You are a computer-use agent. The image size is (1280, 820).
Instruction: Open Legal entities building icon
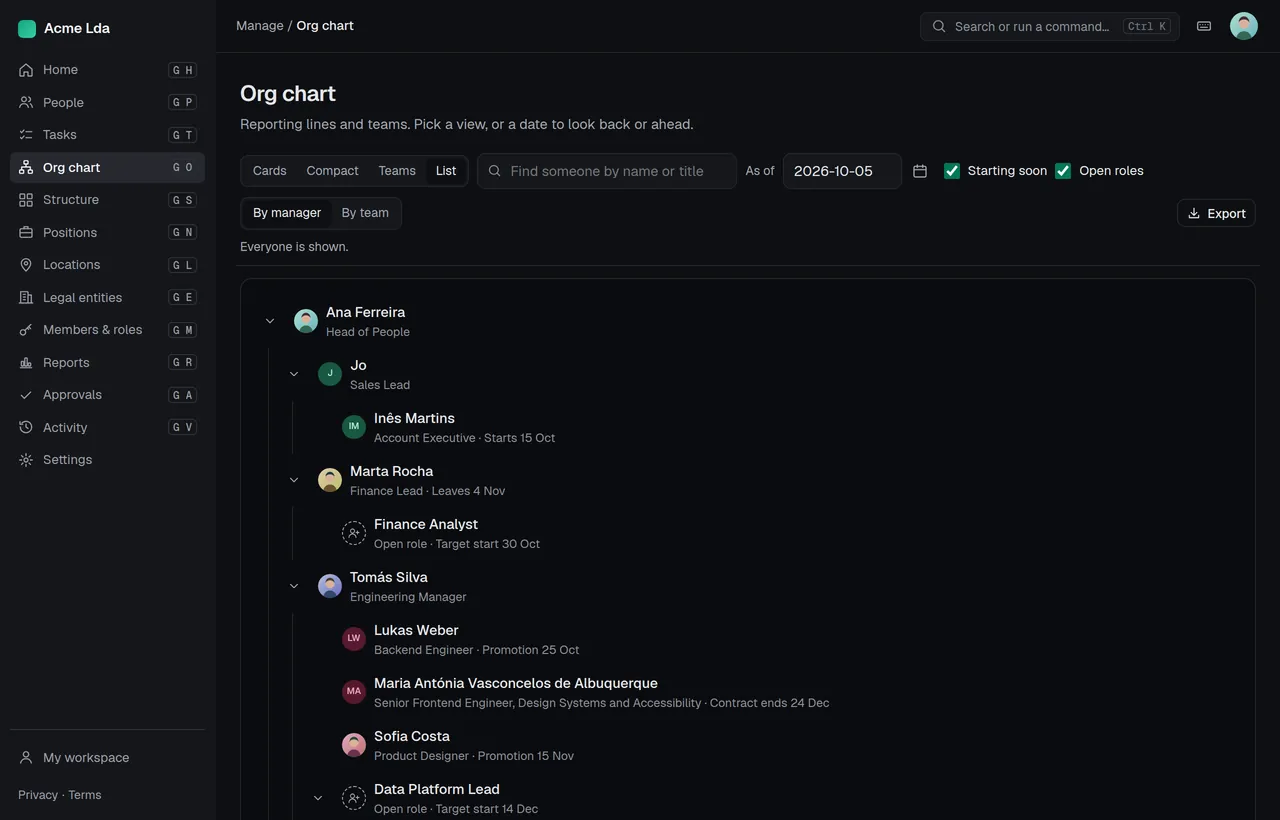[26, 297]
